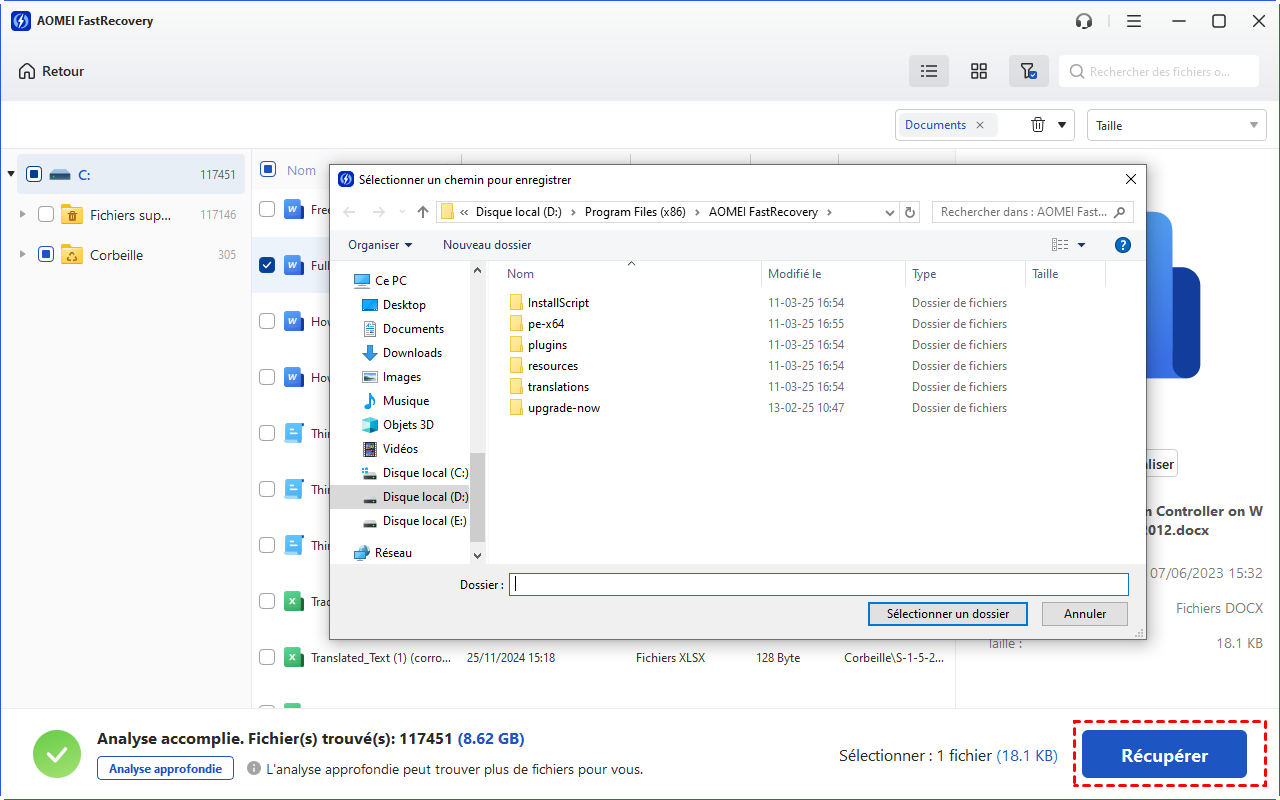The width and height of the screenshot is (1280, 800).
Task: Cancel the dialog with Annuler
Action: (1085, 614)
